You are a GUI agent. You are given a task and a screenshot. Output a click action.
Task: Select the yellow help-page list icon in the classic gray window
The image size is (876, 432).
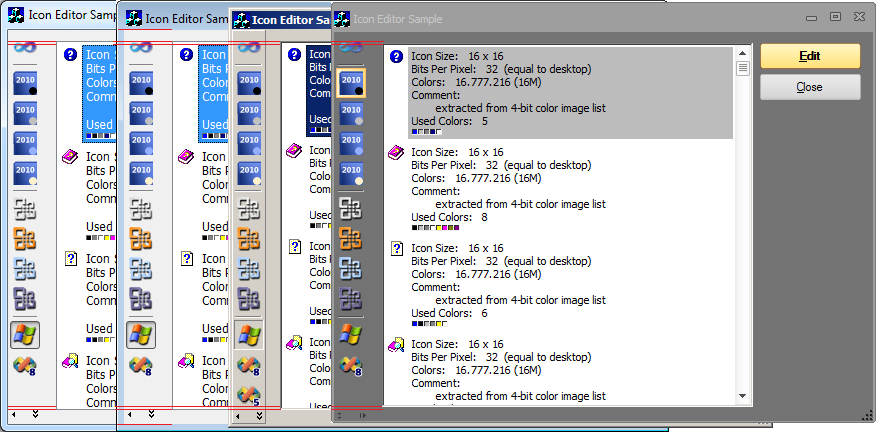tap(295, 246)
